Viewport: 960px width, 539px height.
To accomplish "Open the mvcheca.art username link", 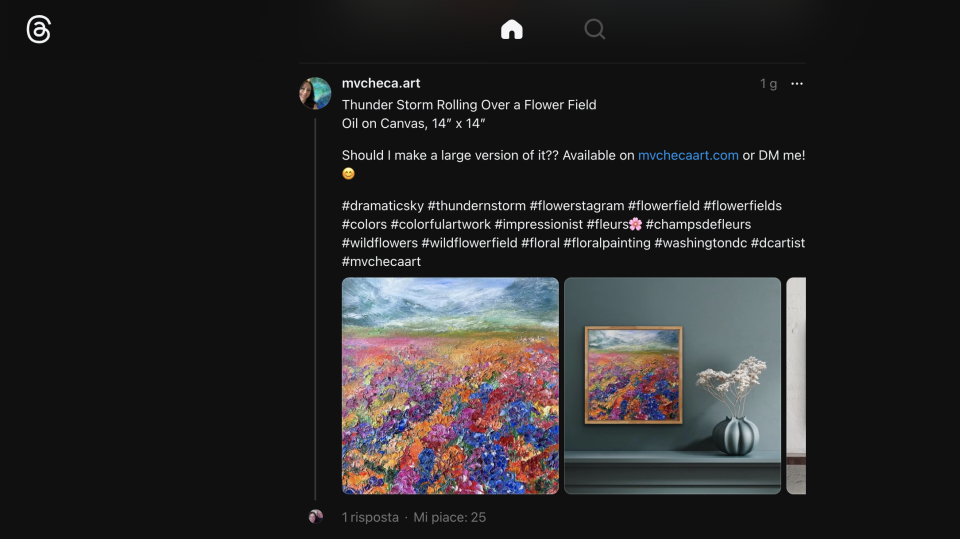I will (381, 83).
